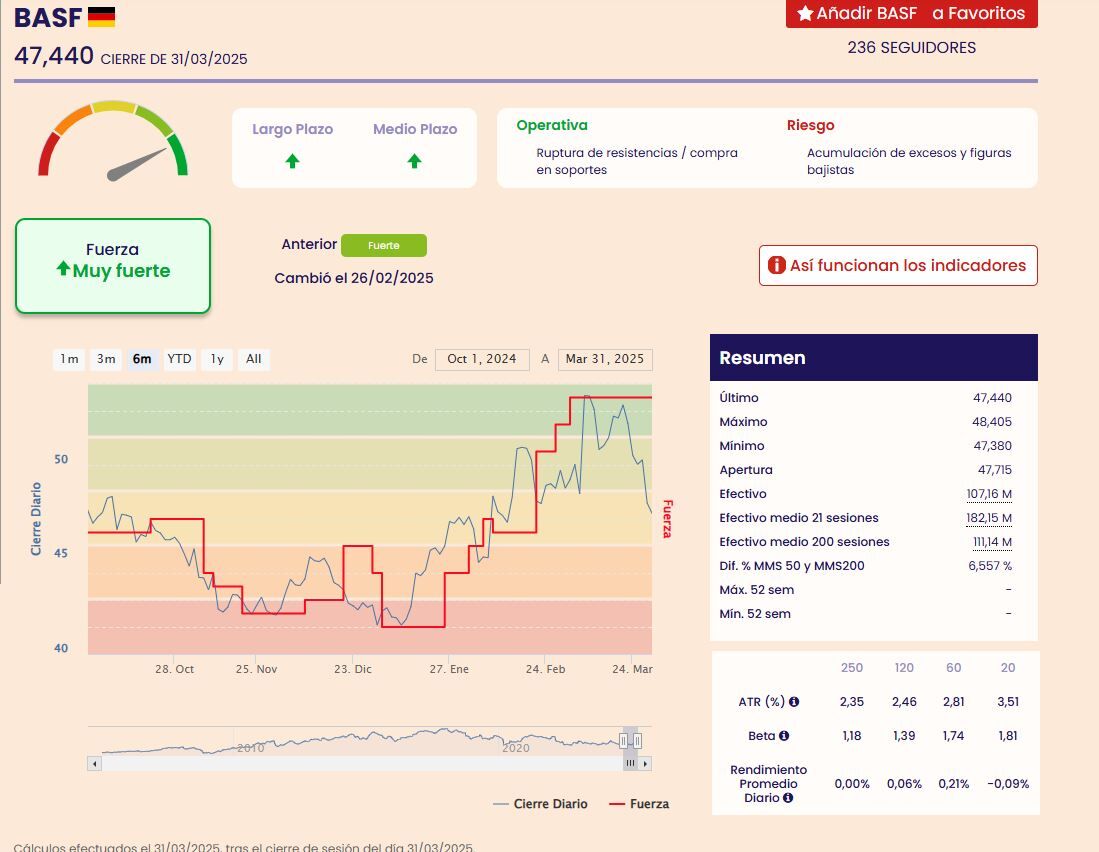Screen dimensions: 1099x852
Task: Click the navigator left range handle
Action: [623, 741]
